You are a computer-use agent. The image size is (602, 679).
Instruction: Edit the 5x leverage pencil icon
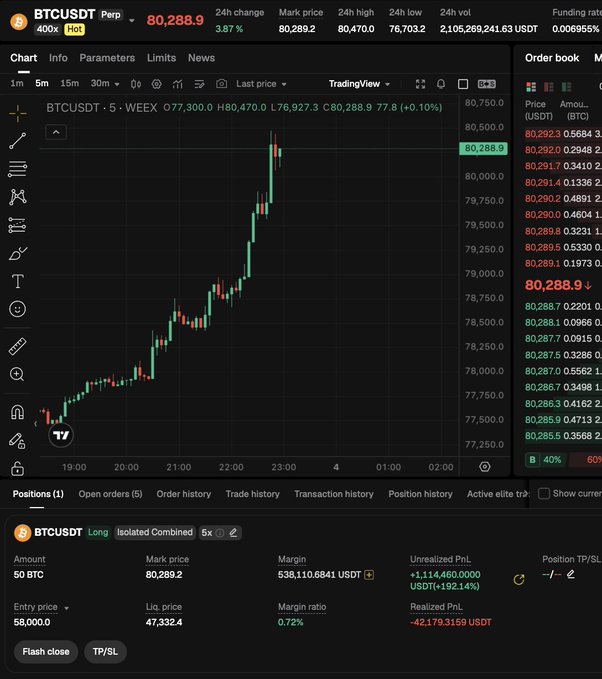tap(233, 532)
